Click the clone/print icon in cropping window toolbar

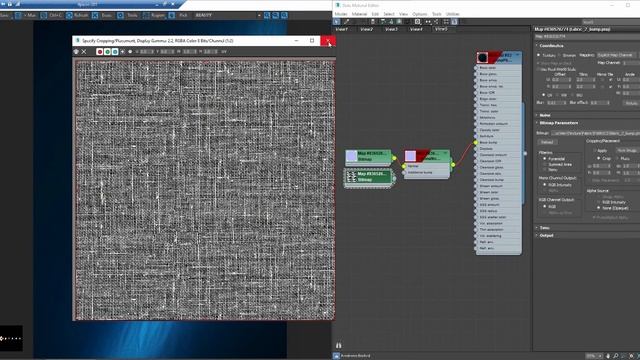pos(76,51)
